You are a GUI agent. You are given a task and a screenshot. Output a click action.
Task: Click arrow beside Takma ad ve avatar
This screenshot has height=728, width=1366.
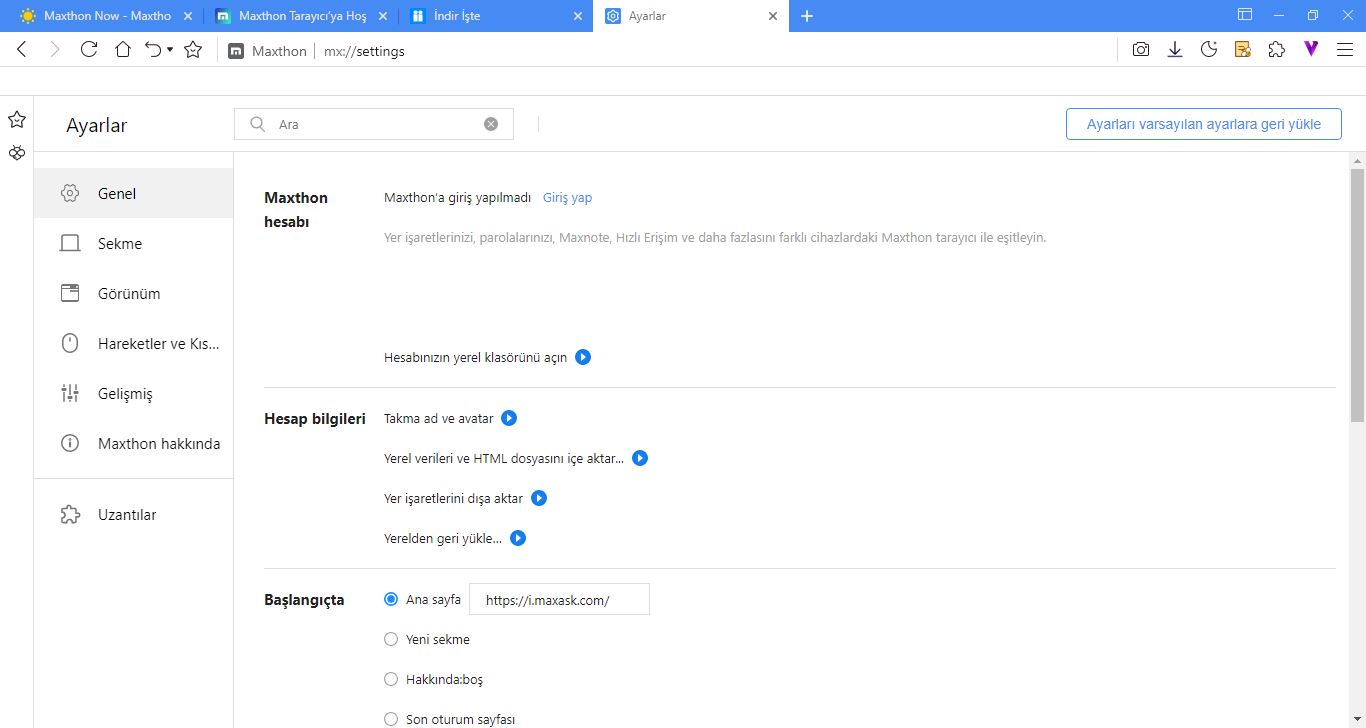[509, 418]
